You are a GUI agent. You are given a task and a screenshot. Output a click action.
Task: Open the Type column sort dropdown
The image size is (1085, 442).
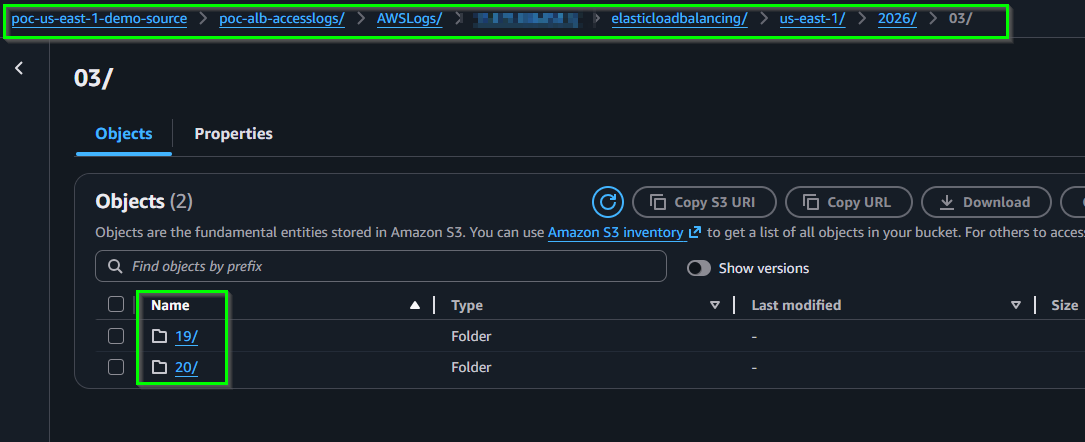point(715,305)
